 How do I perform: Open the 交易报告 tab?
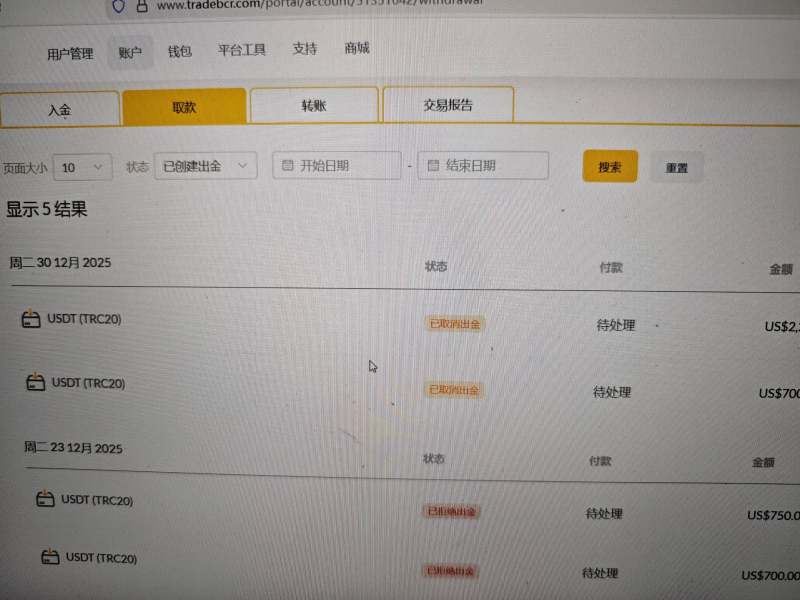click(448, 105)
